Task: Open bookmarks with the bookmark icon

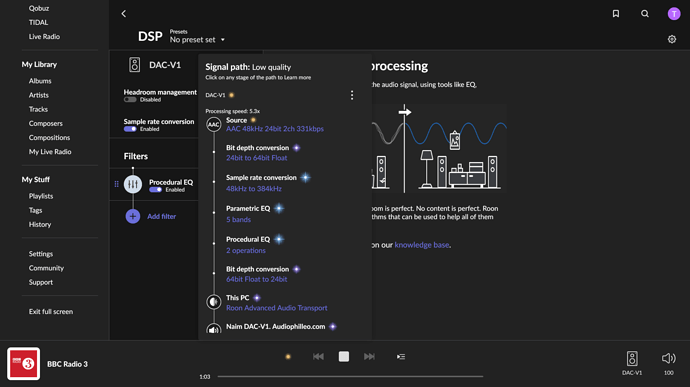Action: pos(616,14)
